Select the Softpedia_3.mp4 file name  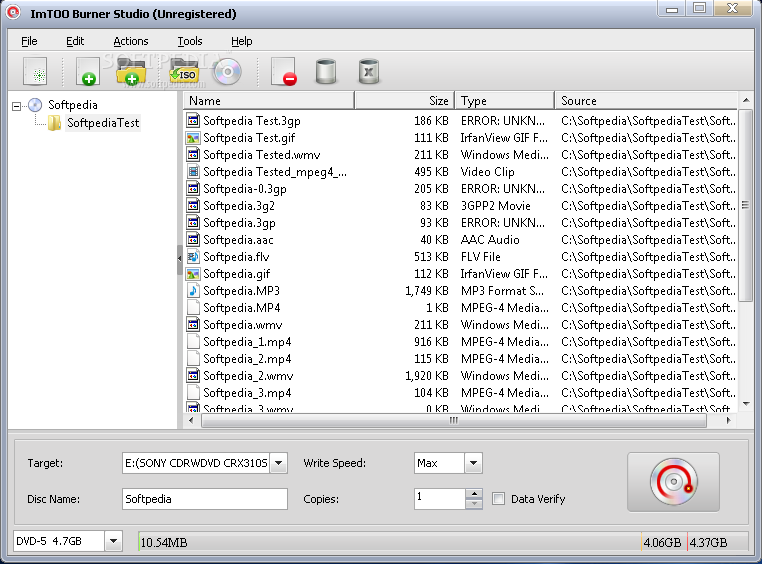[x=247, y=393]
